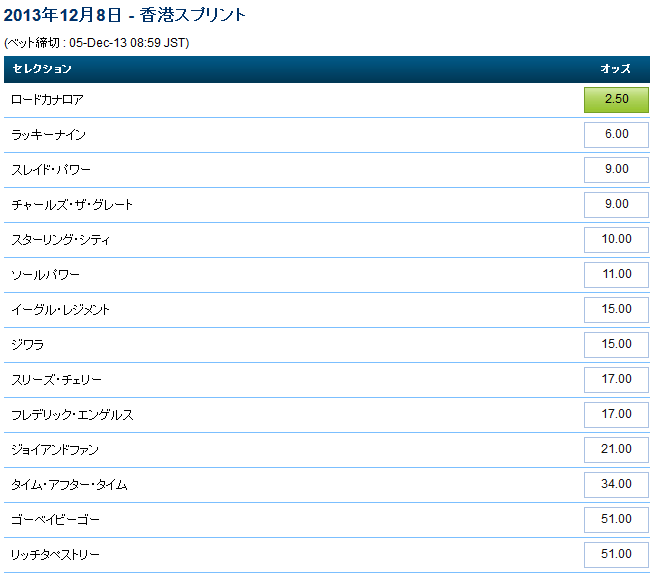
Task: Select 11.00 odds for ソールパワー
Action: [x=616, y=274]
